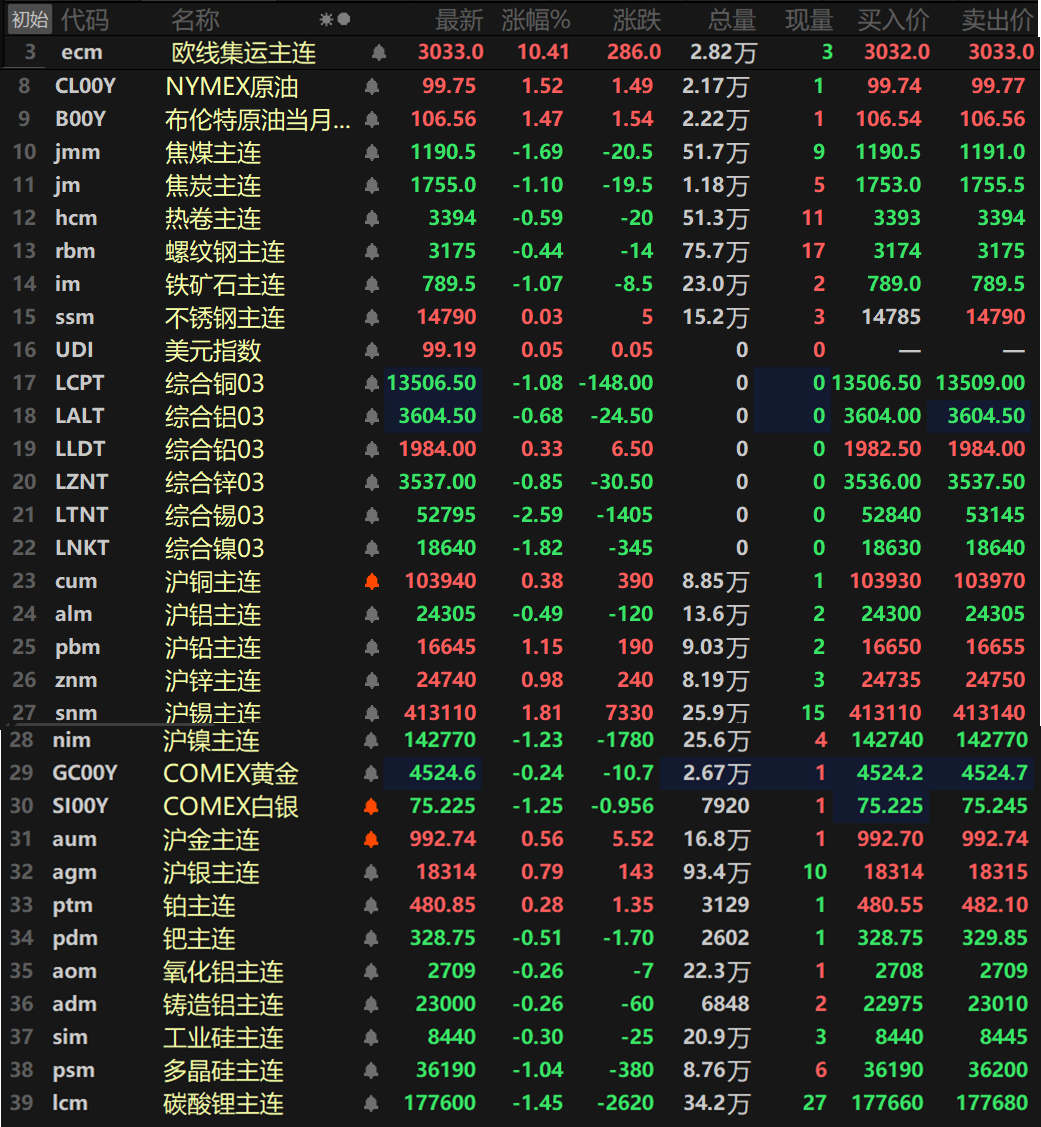Sort by 名称 column header

[x=195, y=20]
